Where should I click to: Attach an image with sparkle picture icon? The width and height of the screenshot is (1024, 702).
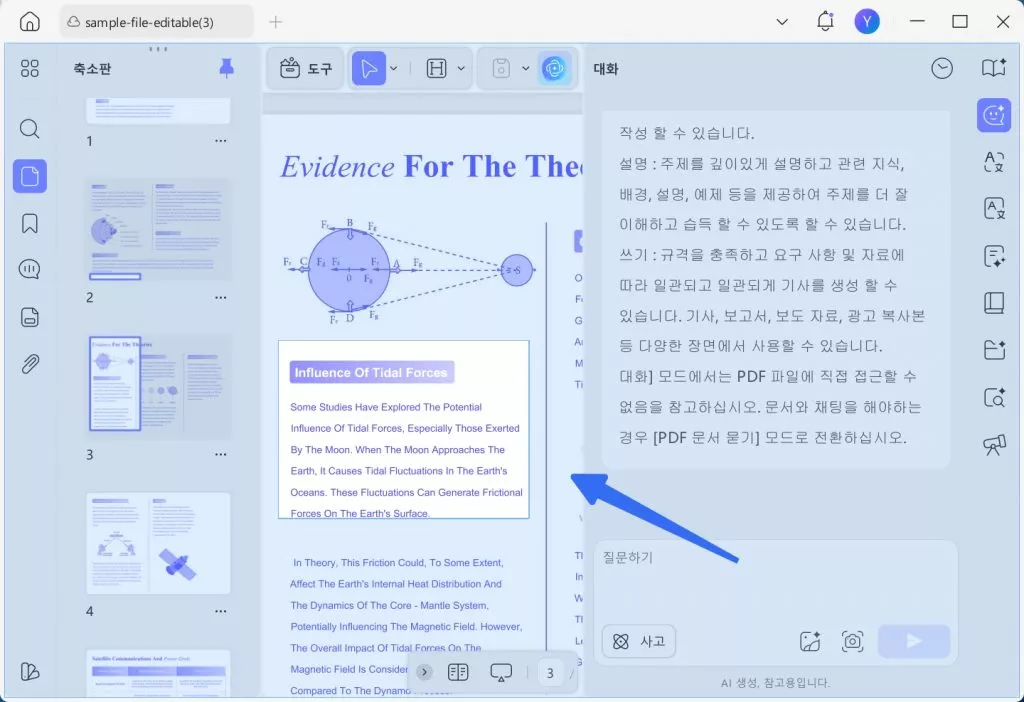(810, 641)
